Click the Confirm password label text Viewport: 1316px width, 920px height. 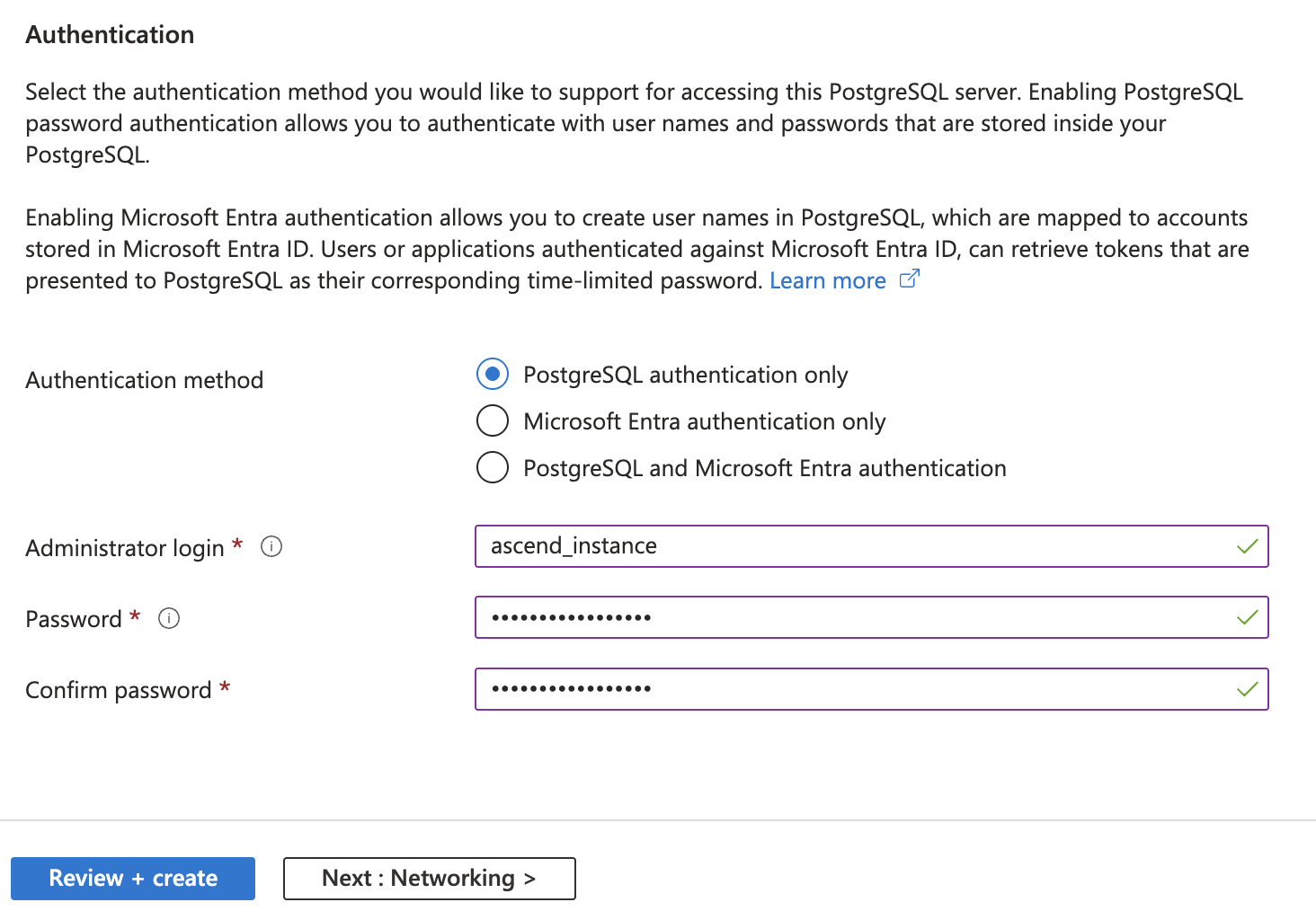coord(118,690)
